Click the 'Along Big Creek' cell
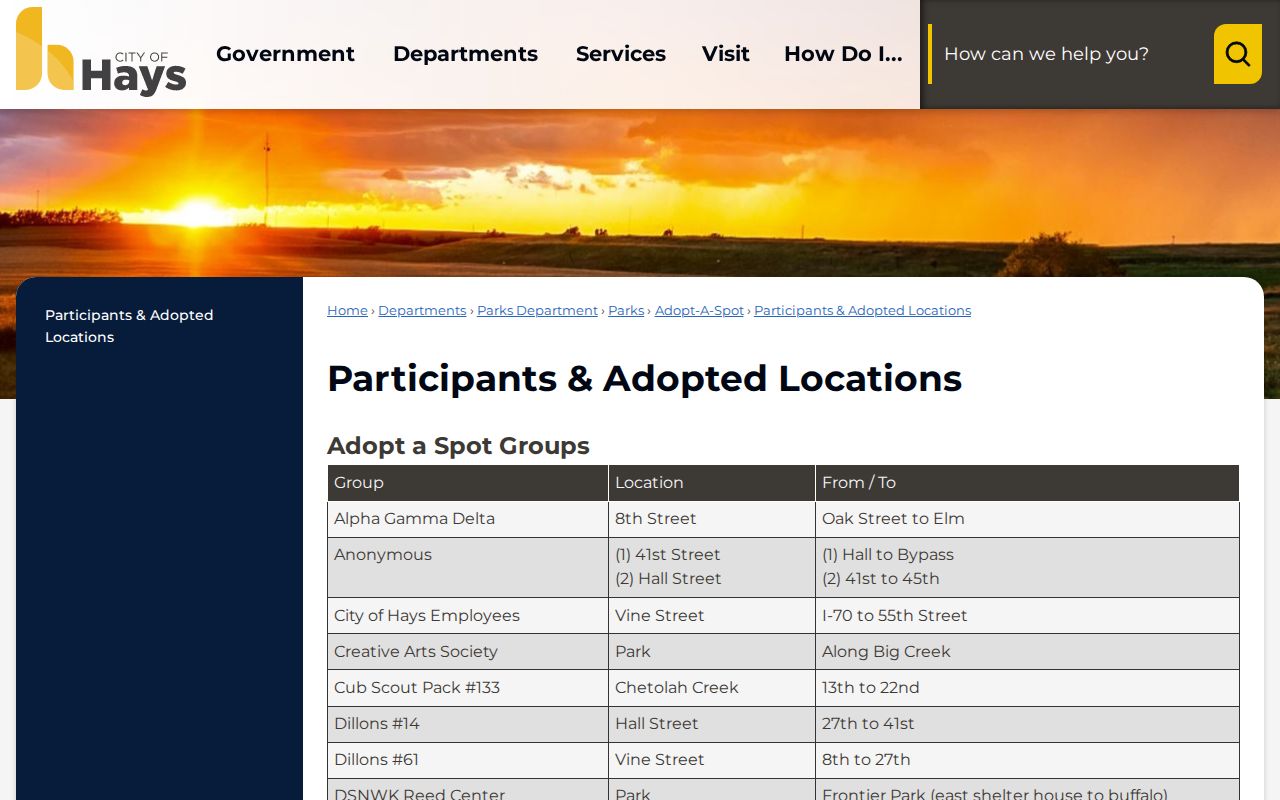Viewport: 1280px width, 800px height. [1027, 652]
